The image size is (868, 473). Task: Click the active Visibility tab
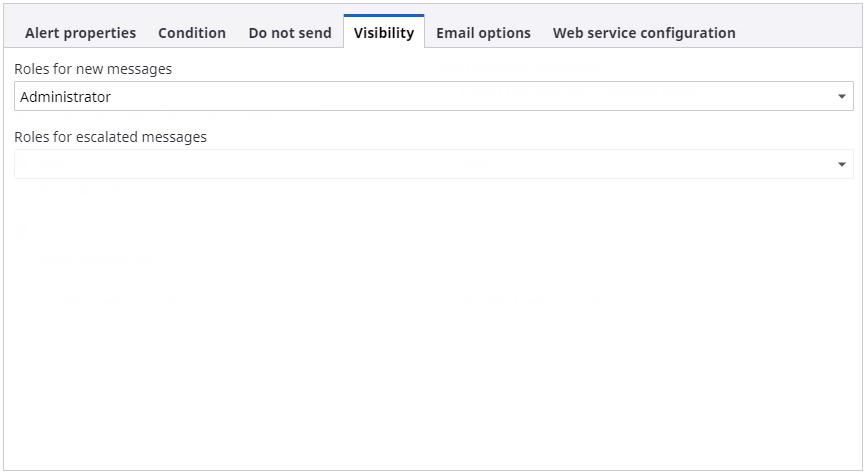coord(383,33)
